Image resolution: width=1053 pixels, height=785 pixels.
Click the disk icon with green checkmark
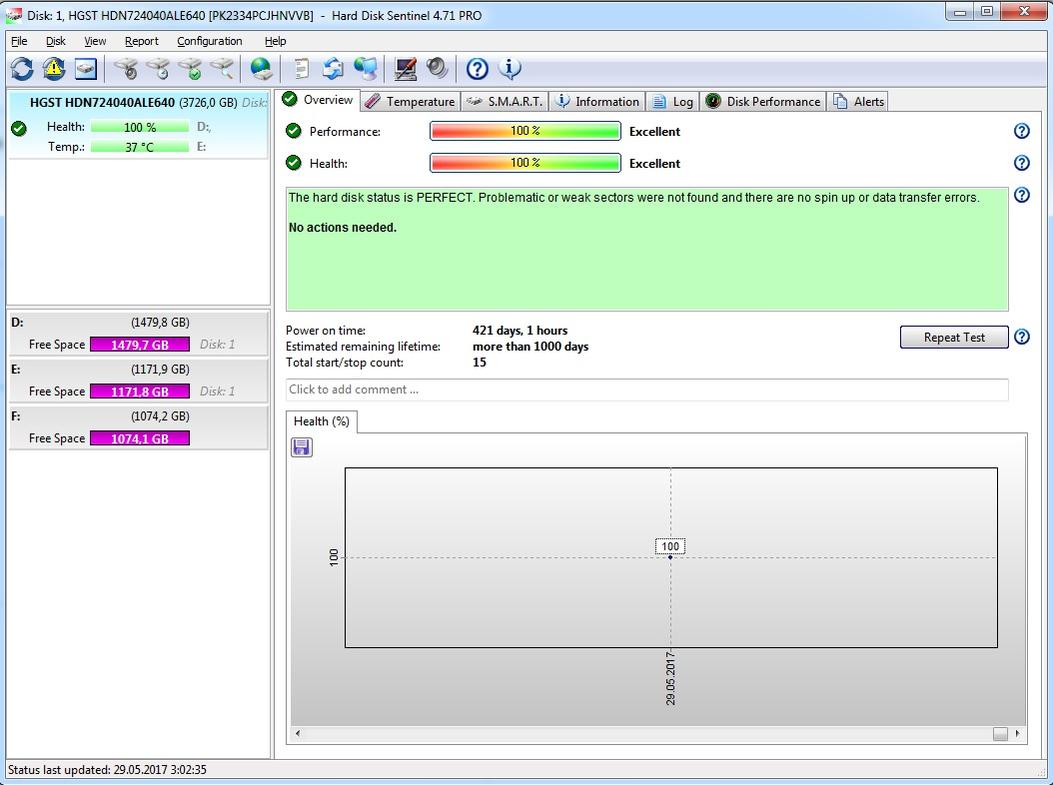coord(190,68)
